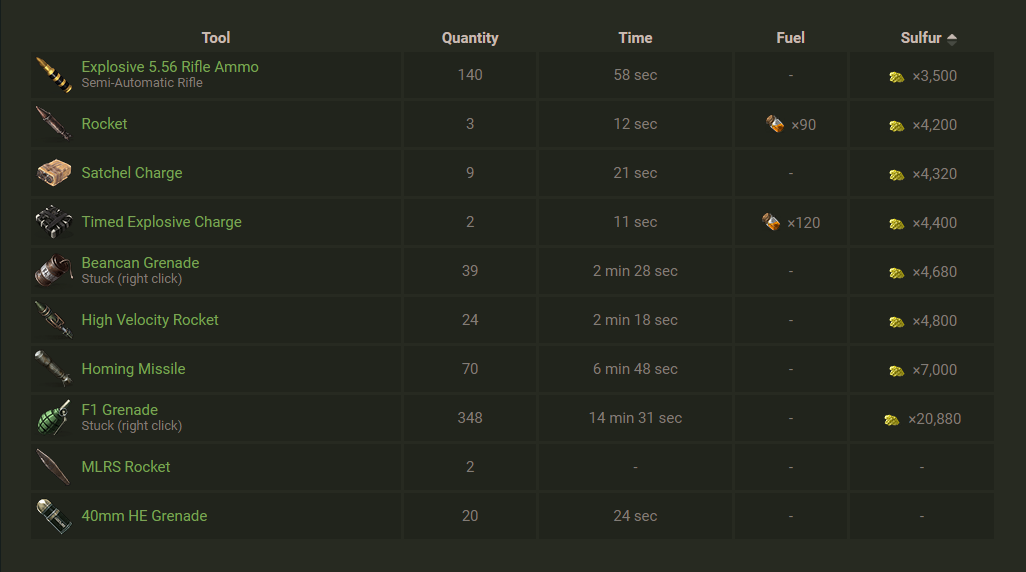
Task: Open the Homing Missile link
Action: click(133, 369)
